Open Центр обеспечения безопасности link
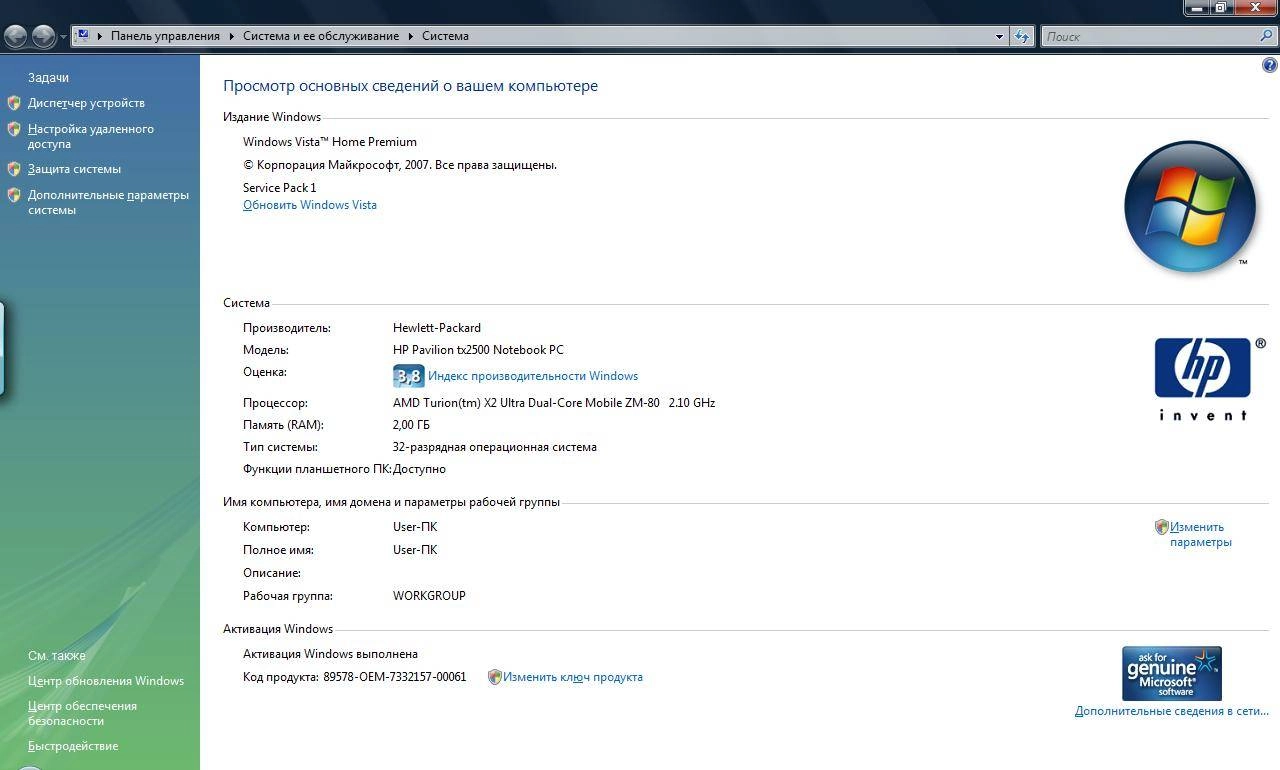The height and width of the screenshot is (770, 1280). pos(82,713)
